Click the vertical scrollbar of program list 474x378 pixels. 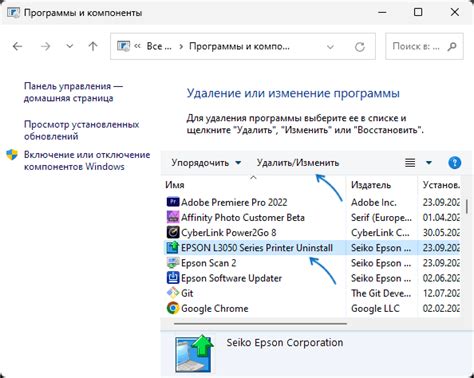467,207
